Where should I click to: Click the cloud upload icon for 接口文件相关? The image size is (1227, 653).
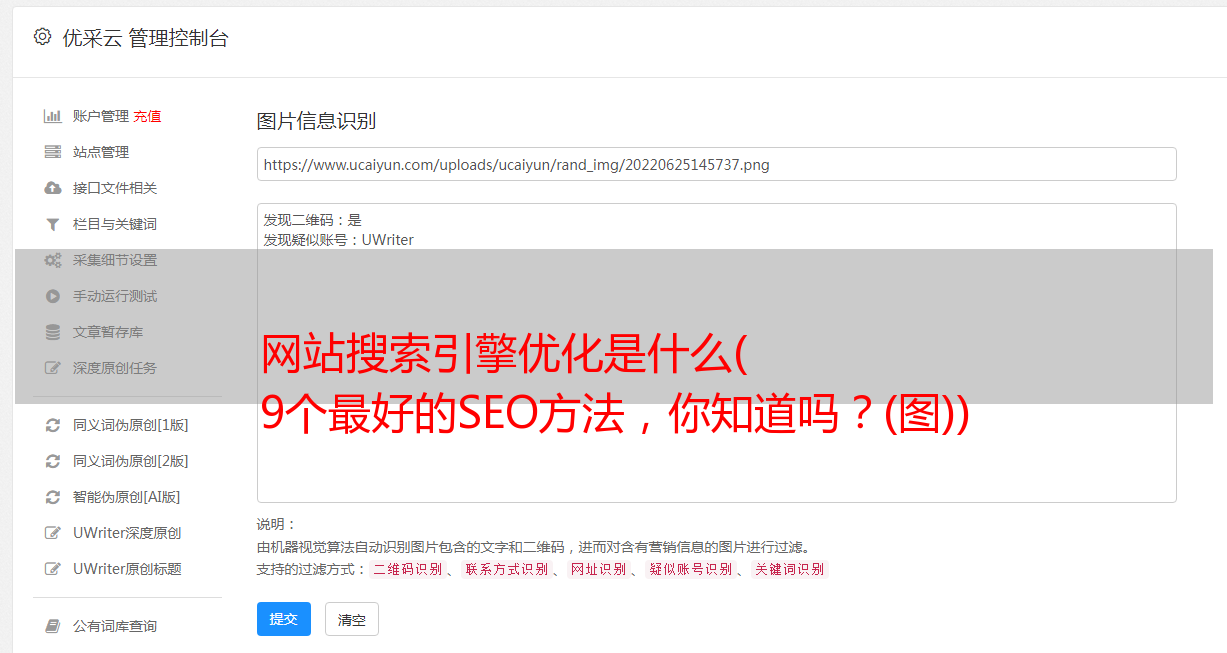pyautogui.click(x=53, y=188)
